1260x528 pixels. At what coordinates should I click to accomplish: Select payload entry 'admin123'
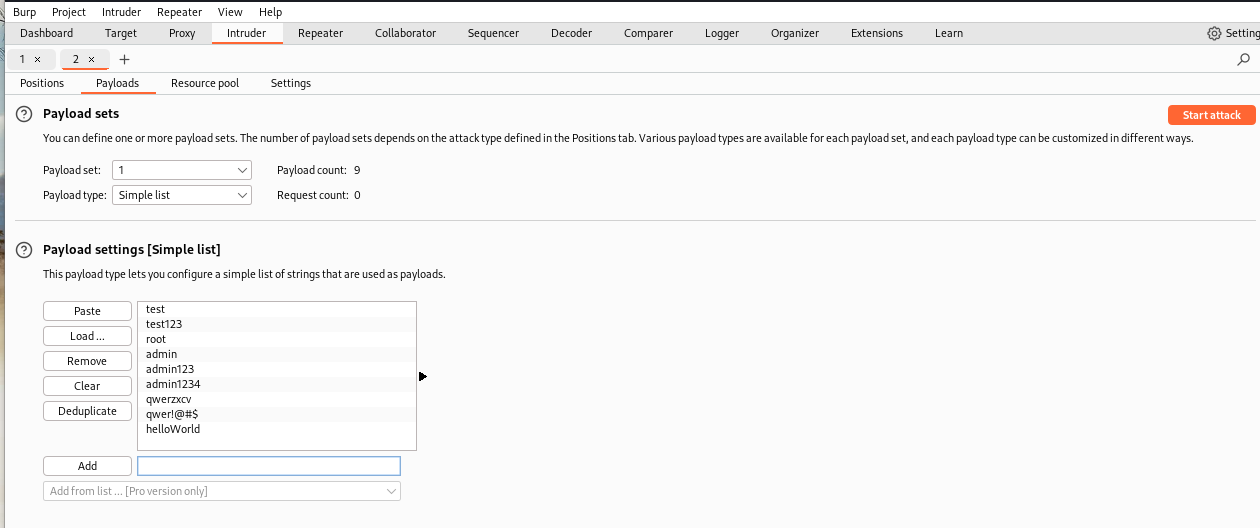[277, 369]
